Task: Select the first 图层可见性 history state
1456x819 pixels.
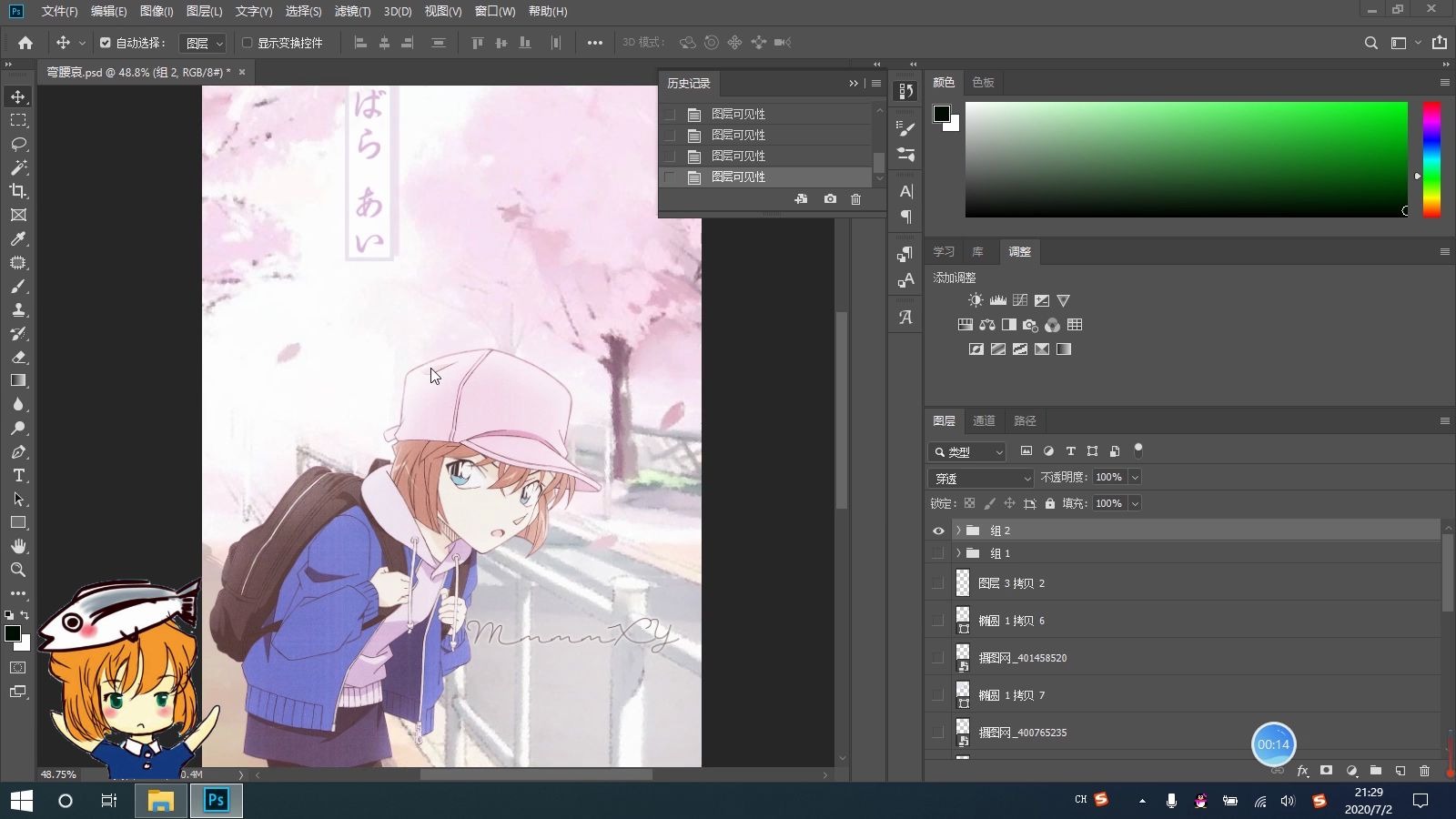Action: (766, 114)
